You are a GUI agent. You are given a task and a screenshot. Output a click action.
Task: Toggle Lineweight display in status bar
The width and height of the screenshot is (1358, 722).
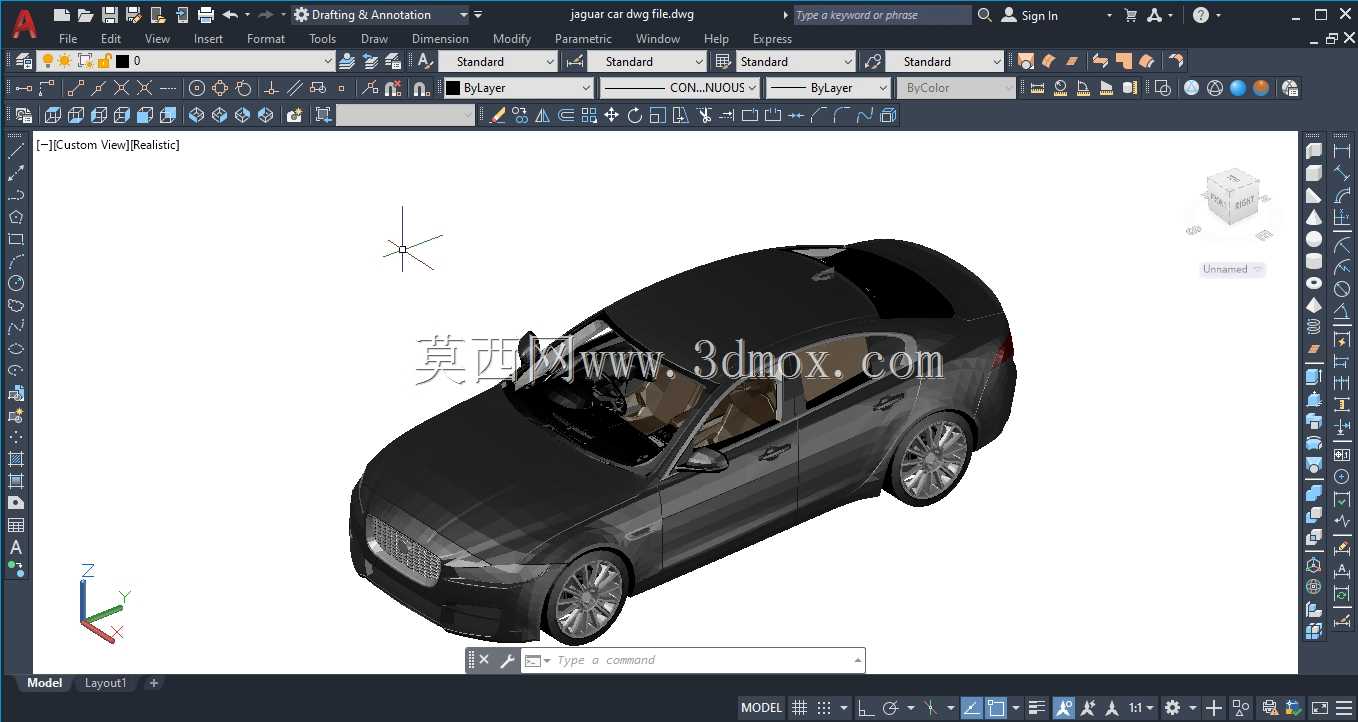[x=1037, y=708]
